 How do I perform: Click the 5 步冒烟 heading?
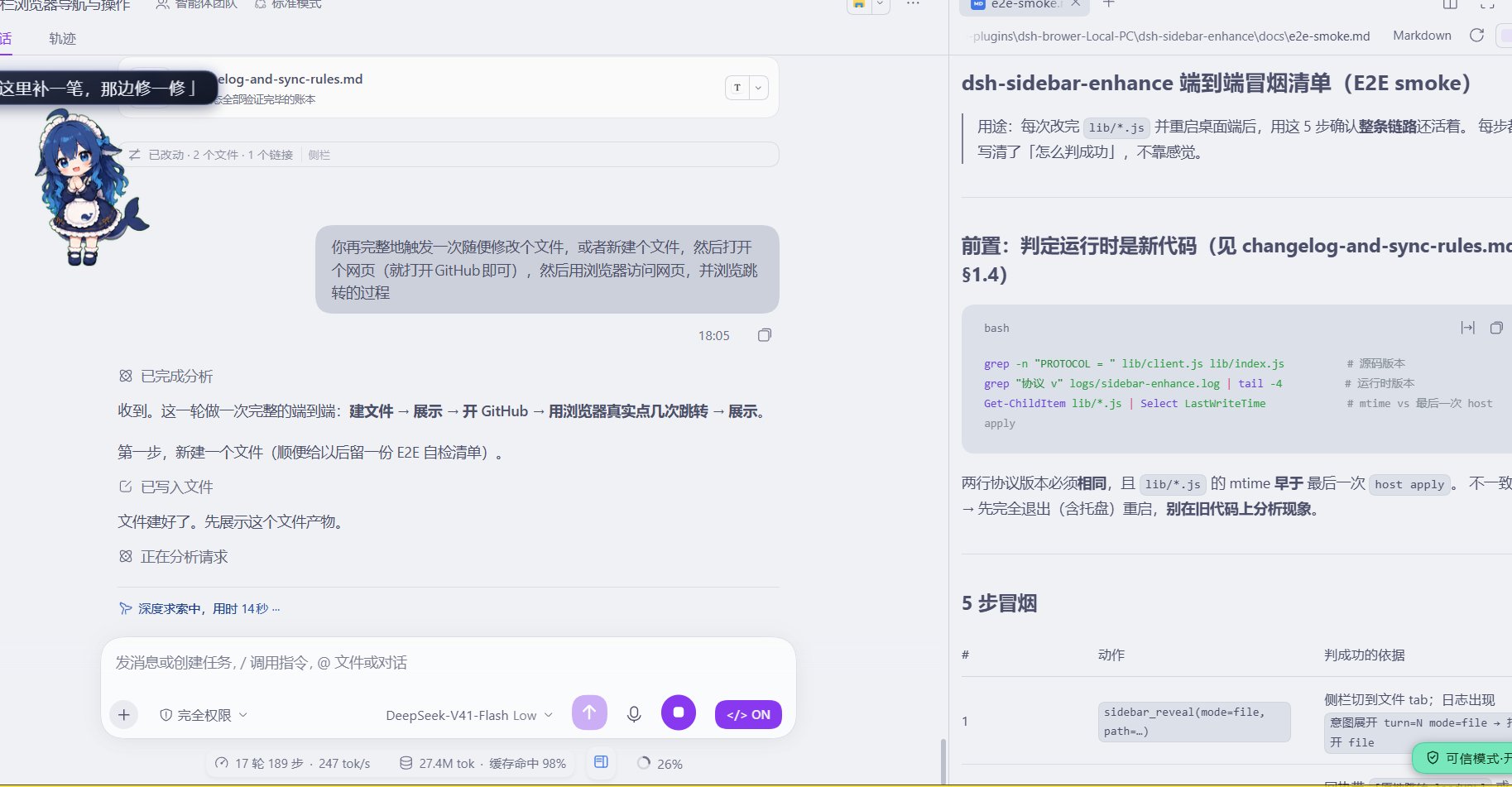[x=999, y=603]
